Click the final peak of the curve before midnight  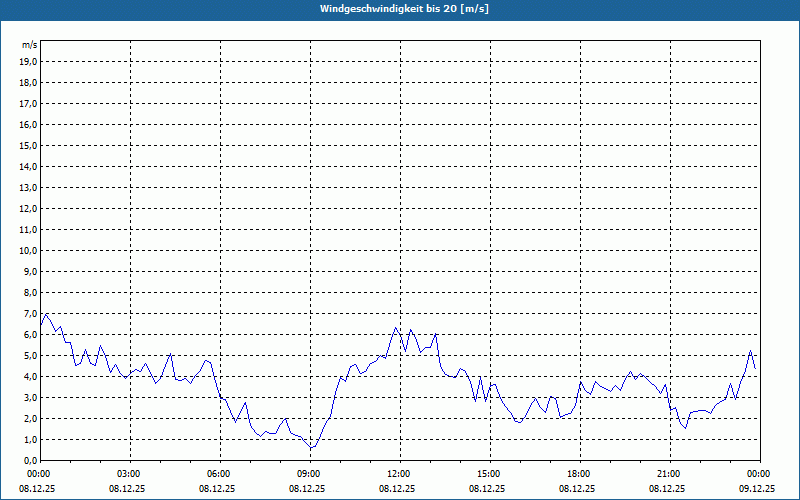coord(751,351)
